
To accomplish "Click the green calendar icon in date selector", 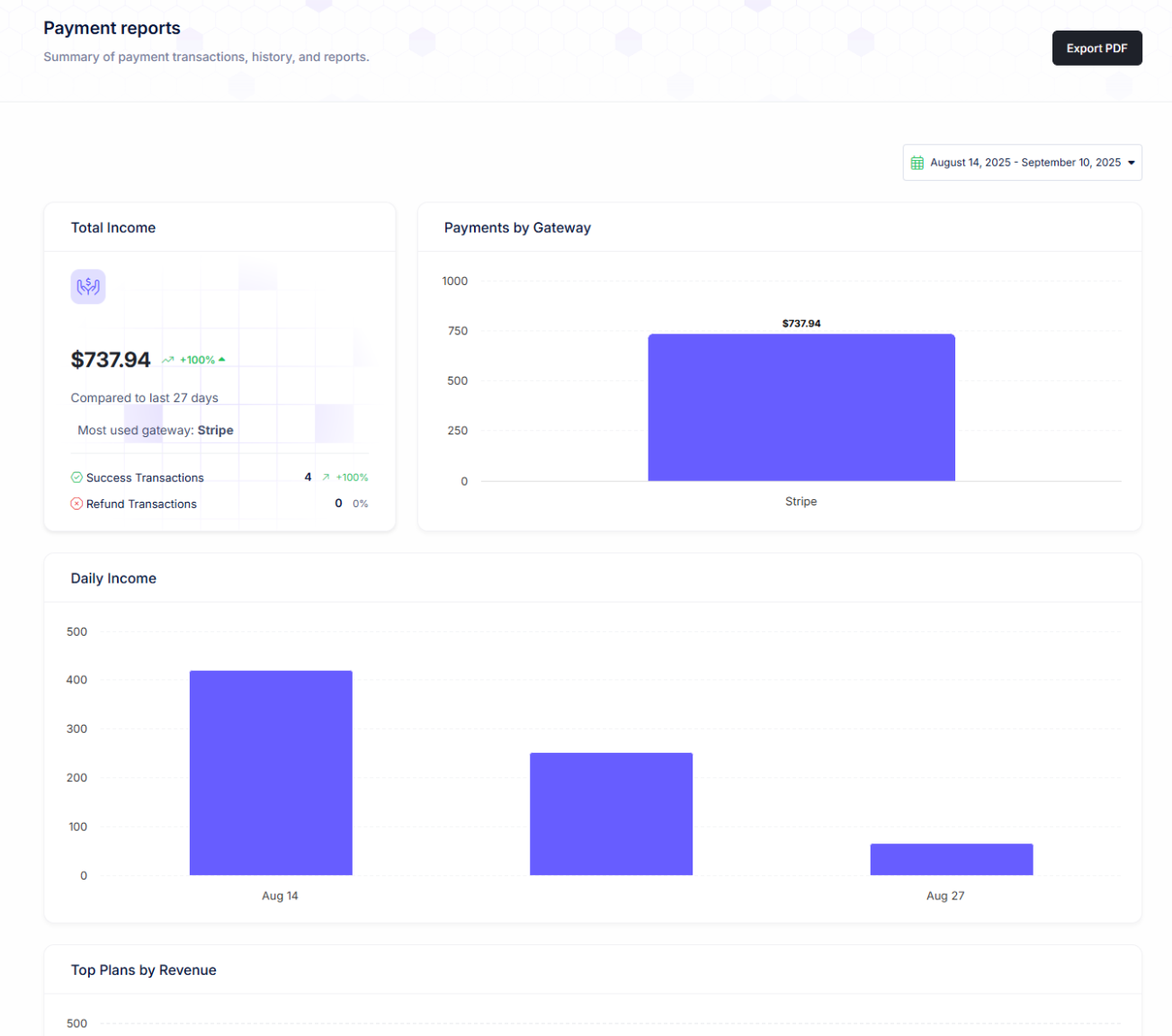I will 917,163.
